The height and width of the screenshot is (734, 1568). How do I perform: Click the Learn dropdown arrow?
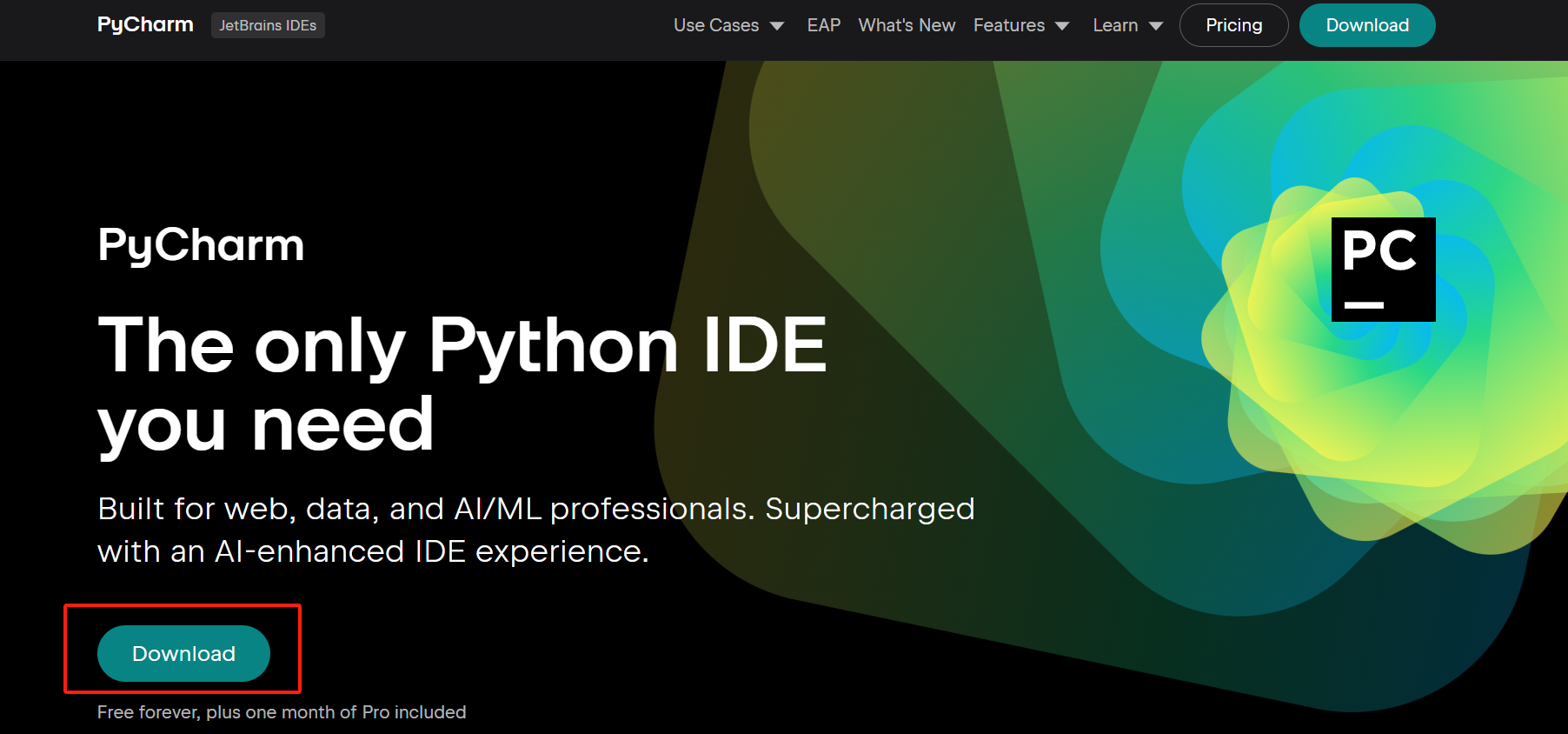[x=1156, y=26]
